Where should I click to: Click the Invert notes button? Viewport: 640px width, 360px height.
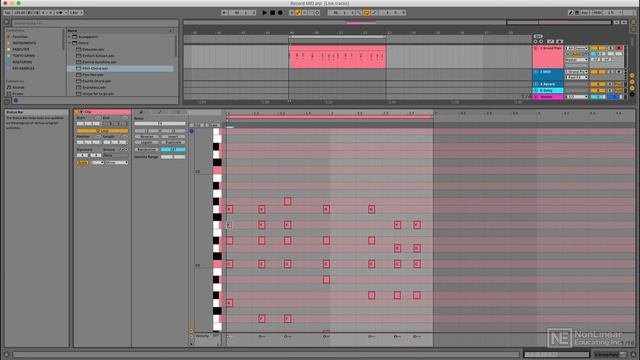173,137
